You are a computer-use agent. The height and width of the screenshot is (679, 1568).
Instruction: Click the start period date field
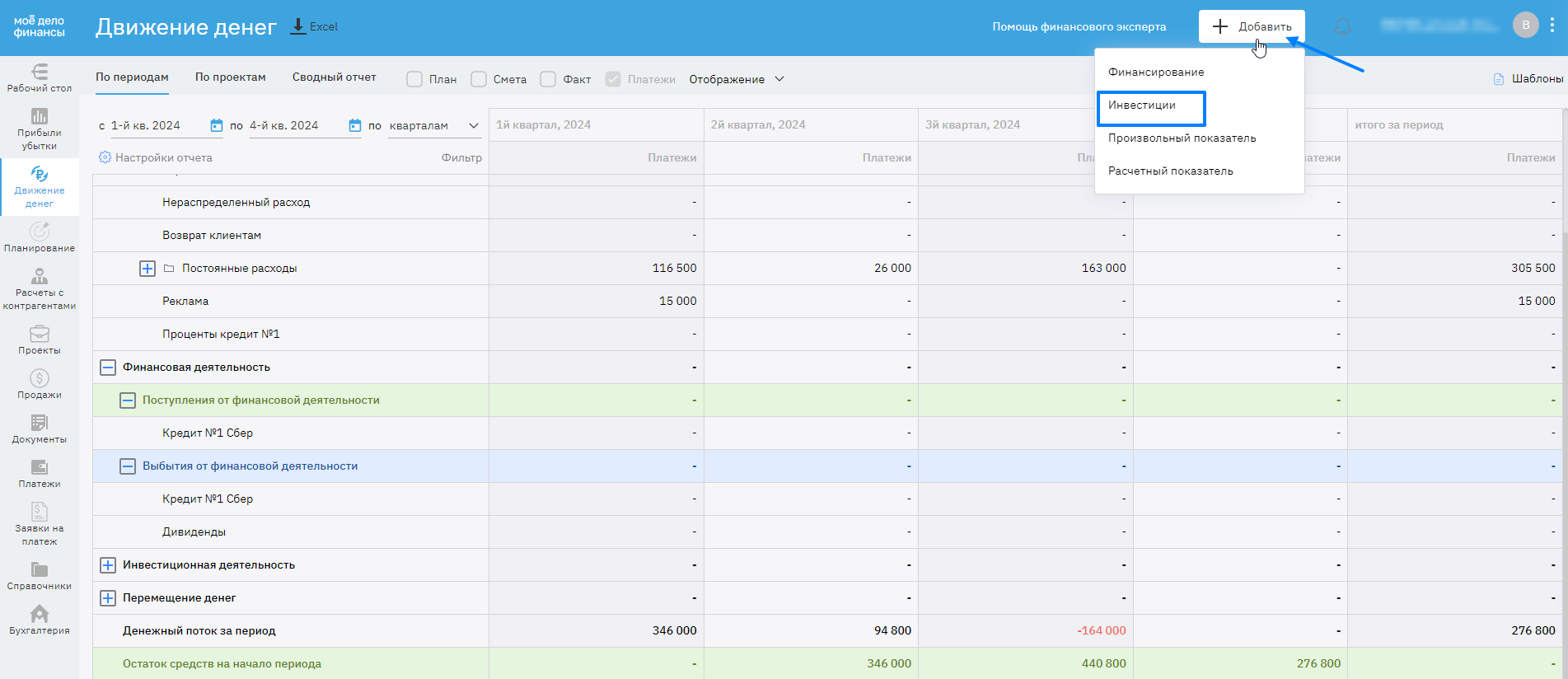coord(152,125)
